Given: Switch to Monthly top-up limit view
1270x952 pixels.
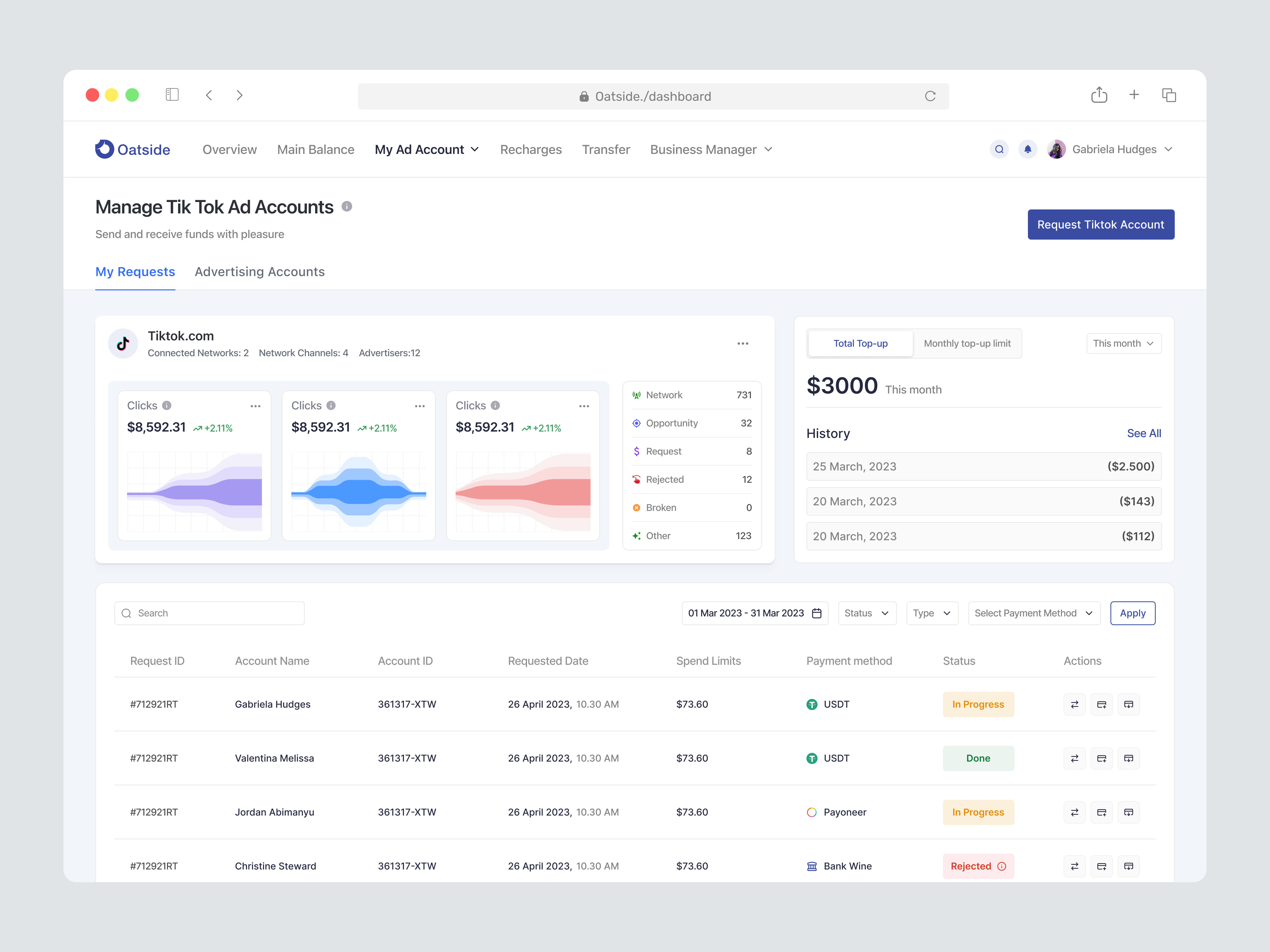Looking at the screenshot, I should click(967, 343).
